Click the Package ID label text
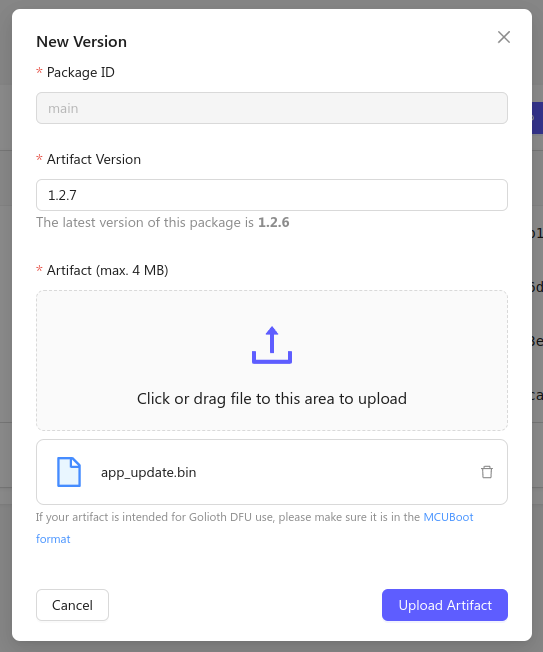The height and width of the screenshot is (652, 543). (x=81, y=72)
